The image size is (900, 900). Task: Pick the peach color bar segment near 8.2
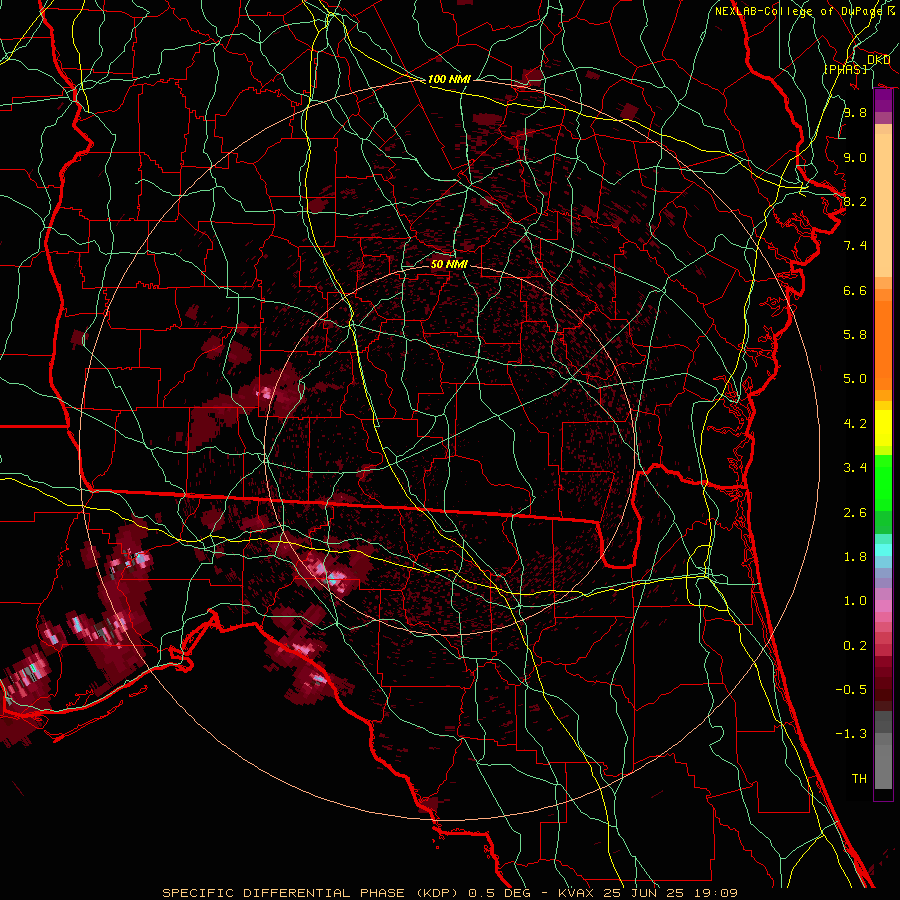[x=883, y=205]
